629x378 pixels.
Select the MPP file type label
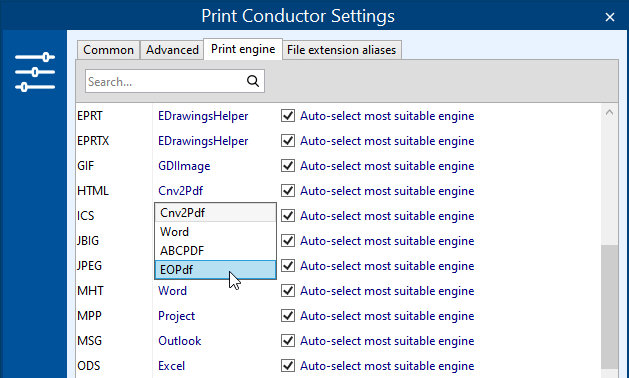(x=89, y=316)
